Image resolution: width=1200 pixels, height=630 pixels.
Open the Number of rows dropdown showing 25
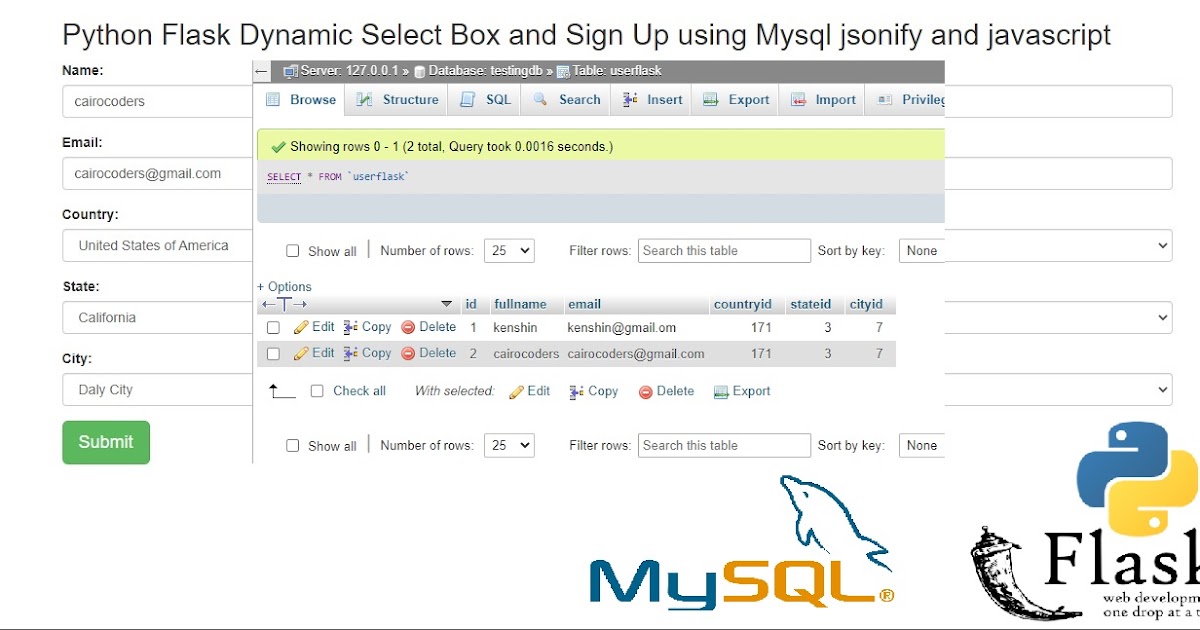pos(509,250)
